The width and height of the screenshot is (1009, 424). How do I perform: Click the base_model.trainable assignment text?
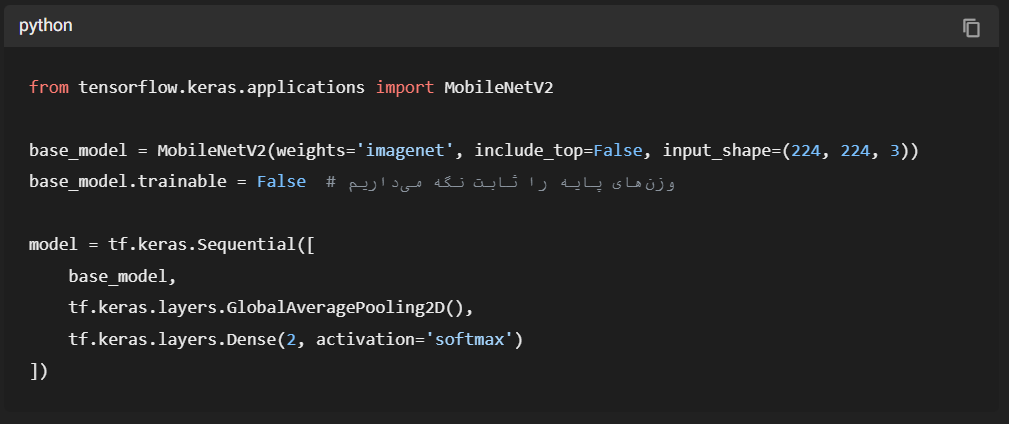pos(128,182)
